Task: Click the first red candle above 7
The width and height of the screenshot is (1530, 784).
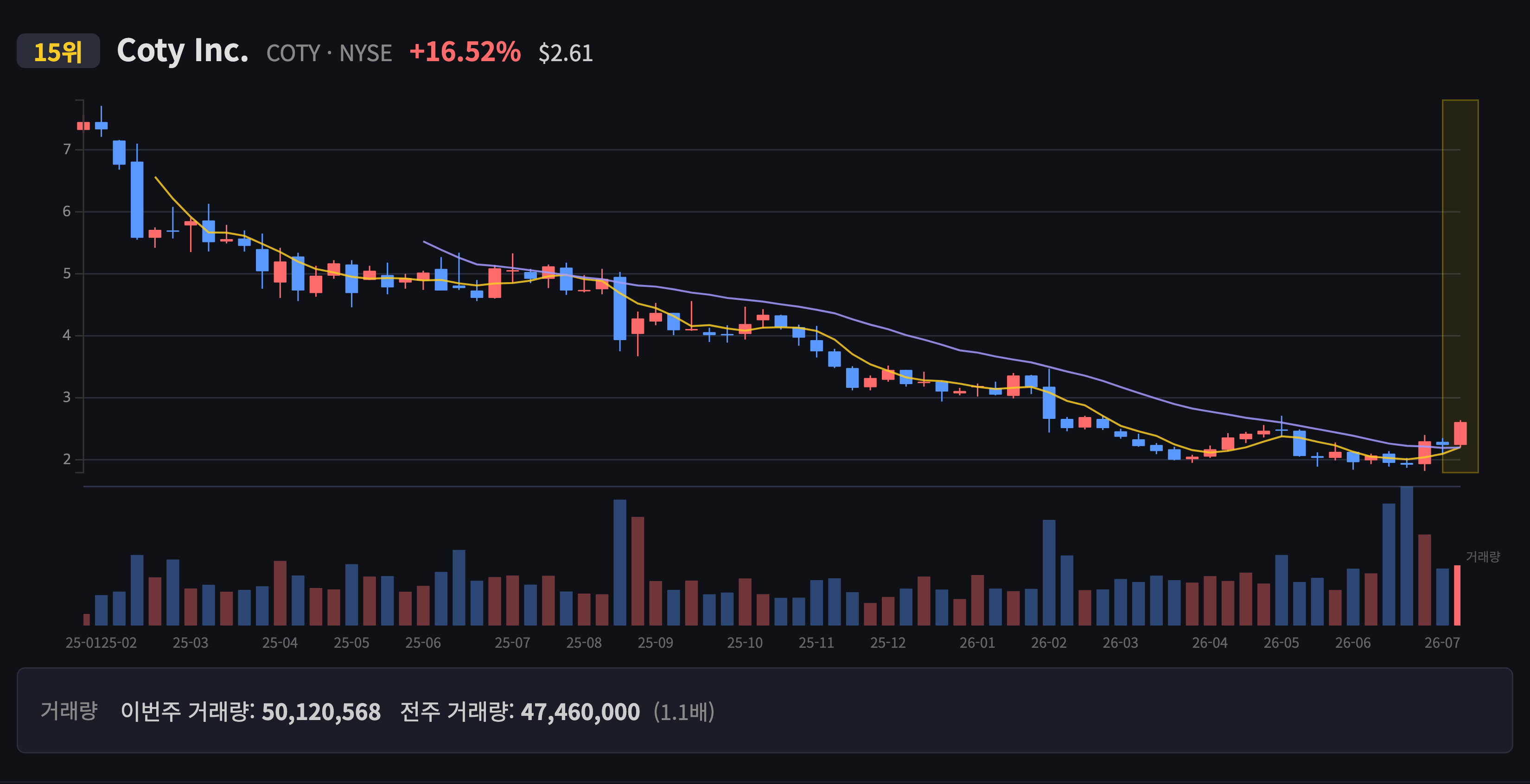Action: (83, 126)
